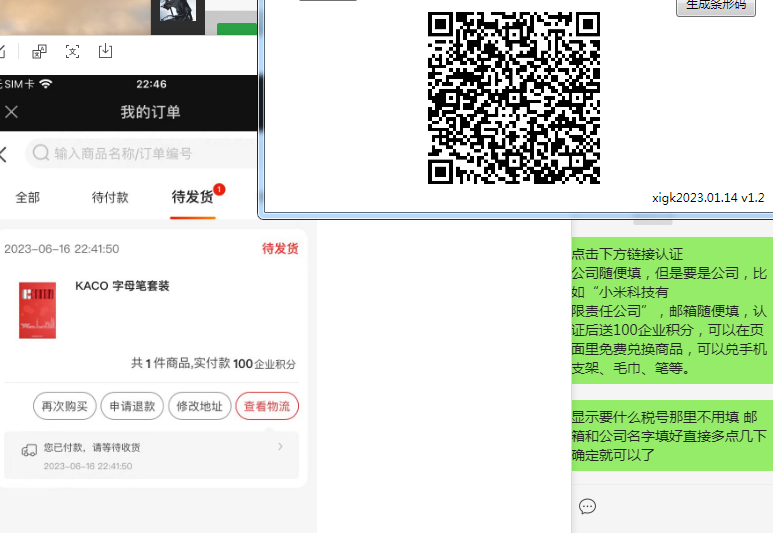Click the text recognition scan icon
The width and height of the screenshot is (773, 533).
(72, 51)
